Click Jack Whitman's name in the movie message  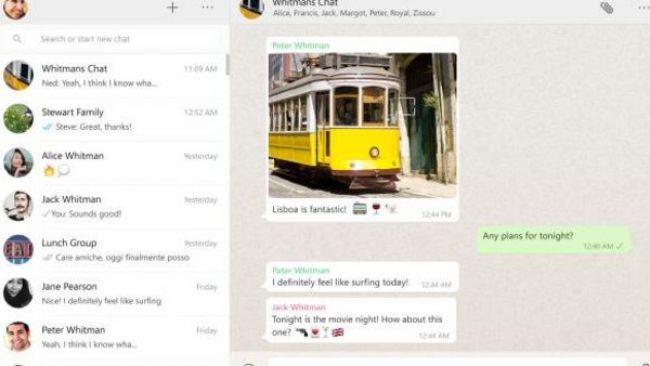tap(298, 307)
